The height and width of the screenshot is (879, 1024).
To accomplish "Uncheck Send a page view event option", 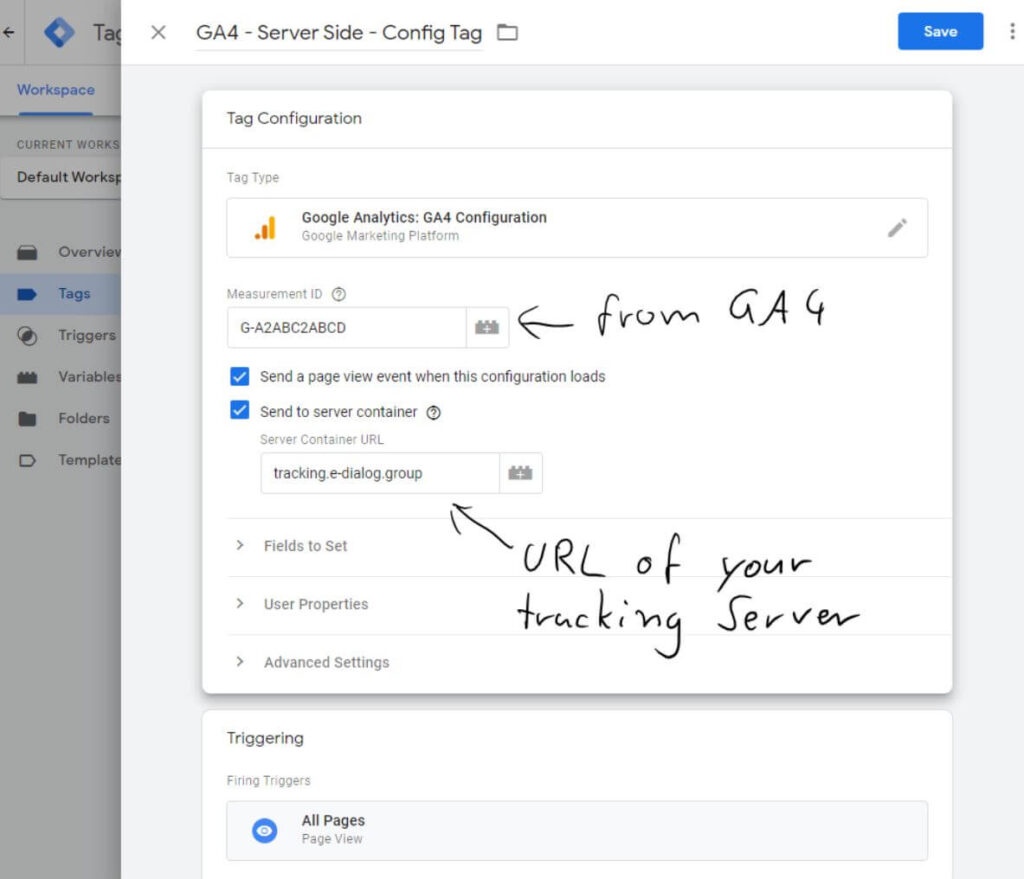I will coord(239,377).
